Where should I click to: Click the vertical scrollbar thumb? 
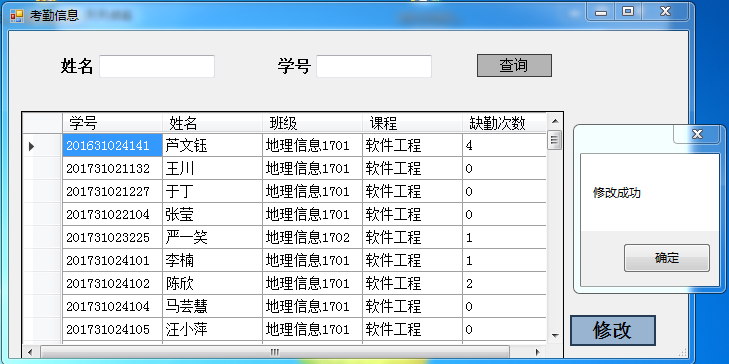coord(555,140)
